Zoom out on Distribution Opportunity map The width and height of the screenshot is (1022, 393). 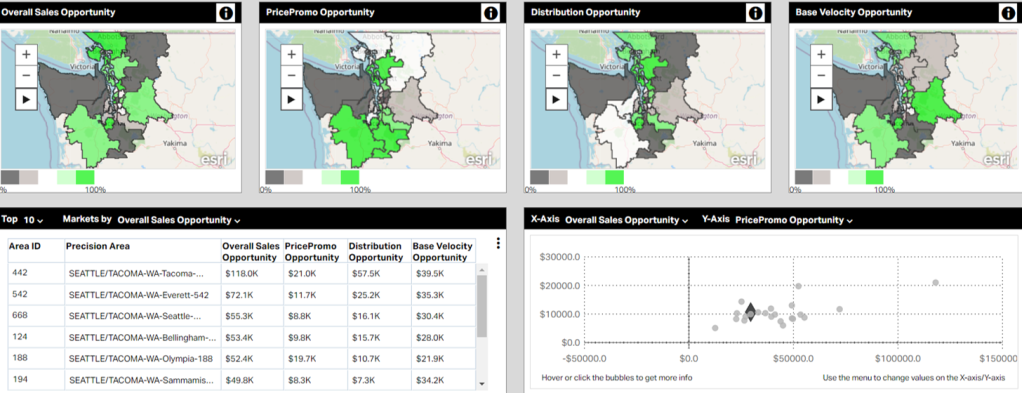pyautogui.click(x=556, y=75)
